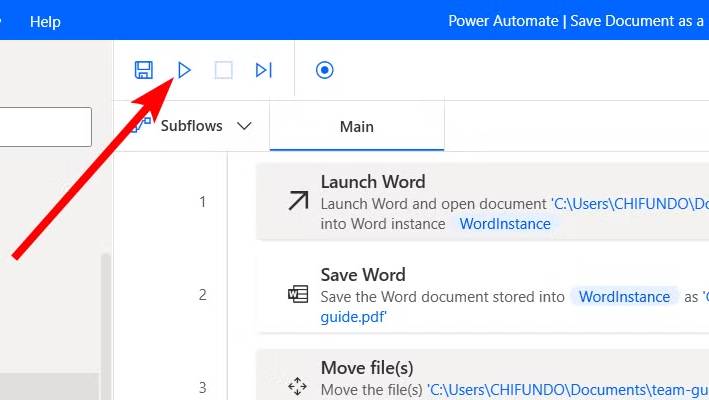Click the square Stop flow button
This screenshot has width=709, height=400.
coord(223,70)
